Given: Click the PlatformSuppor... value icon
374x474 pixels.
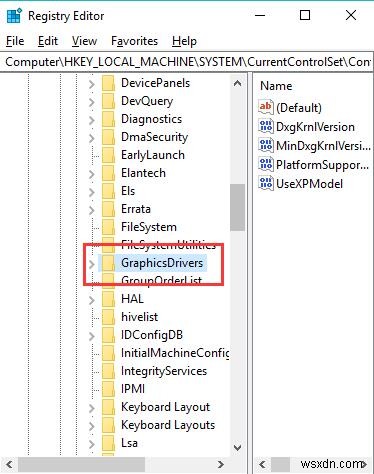Looking at the screenshot, I should 266,164.
